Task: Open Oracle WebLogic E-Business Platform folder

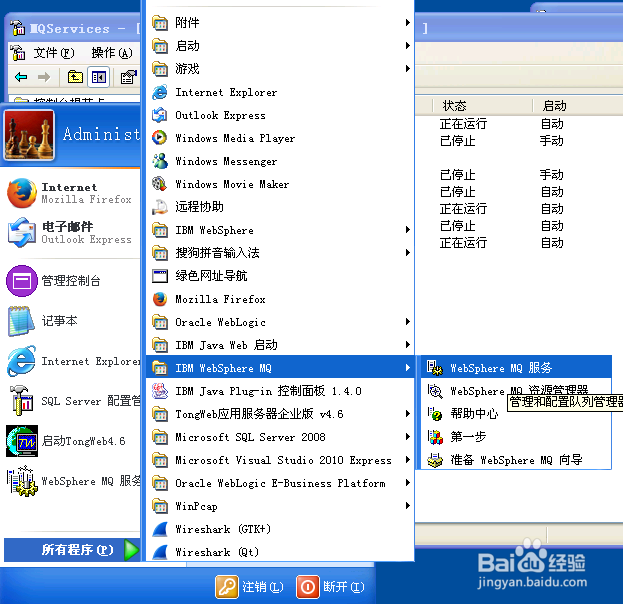Action: [280, 483]
